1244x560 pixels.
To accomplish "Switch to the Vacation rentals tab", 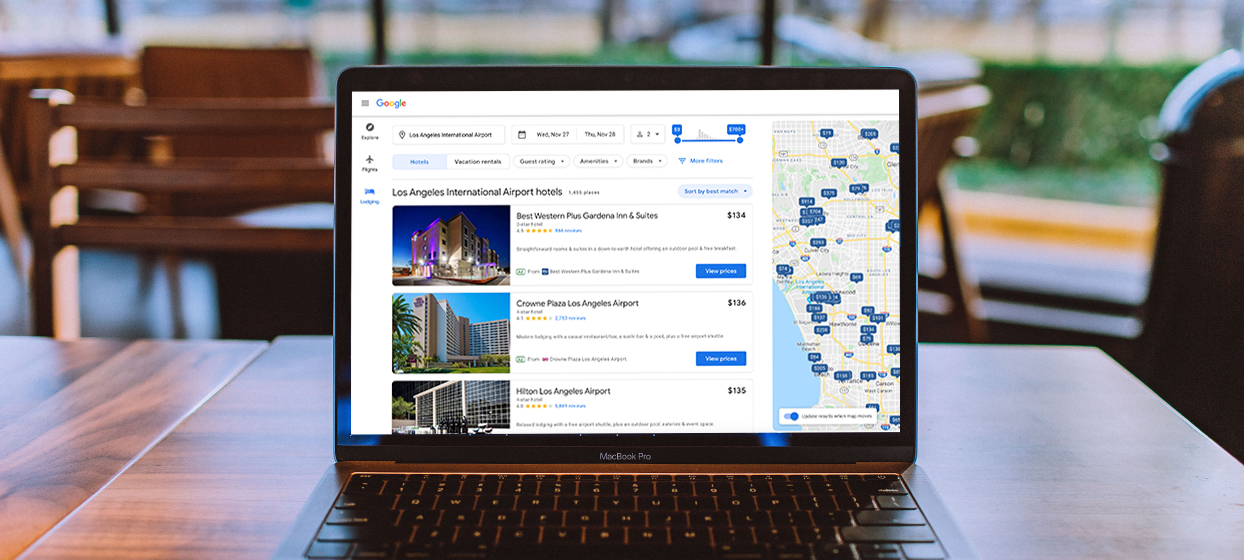I will pos(478,161).
